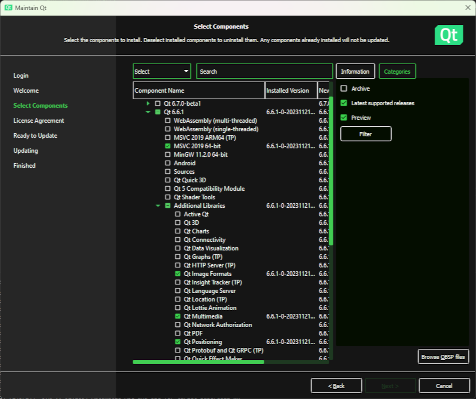Check MinGW 11.2.0 64-bit checkbox
This screenshot has width=476, height=399.
[x=168, y=154]
